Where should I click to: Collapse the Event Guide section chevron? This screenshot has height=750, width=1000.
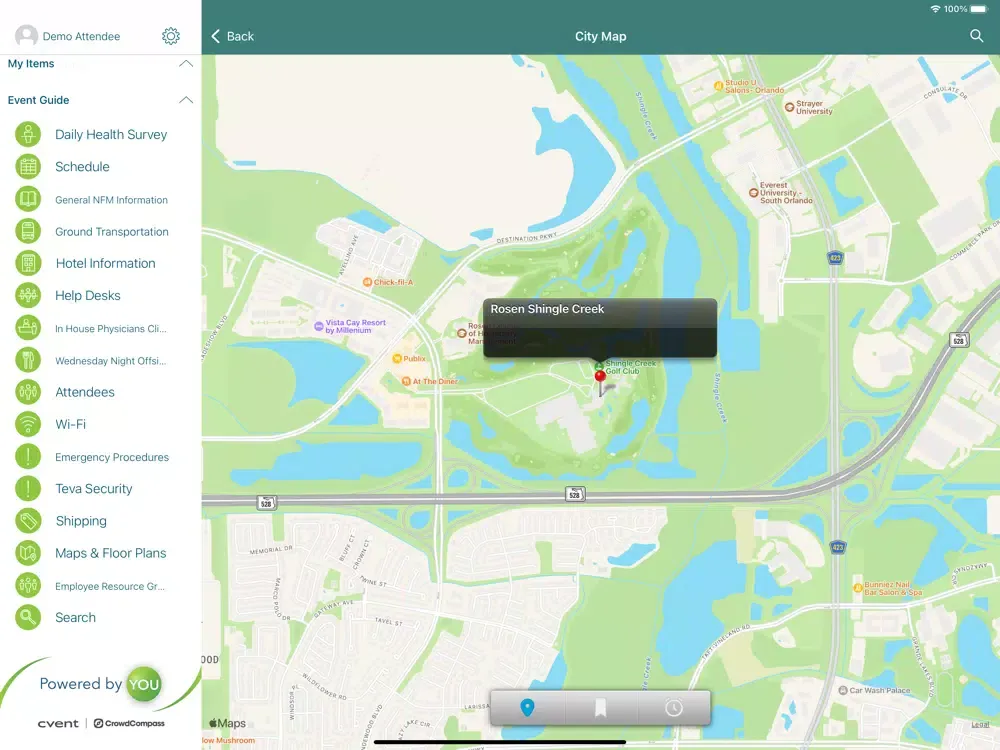click(186, 99)
